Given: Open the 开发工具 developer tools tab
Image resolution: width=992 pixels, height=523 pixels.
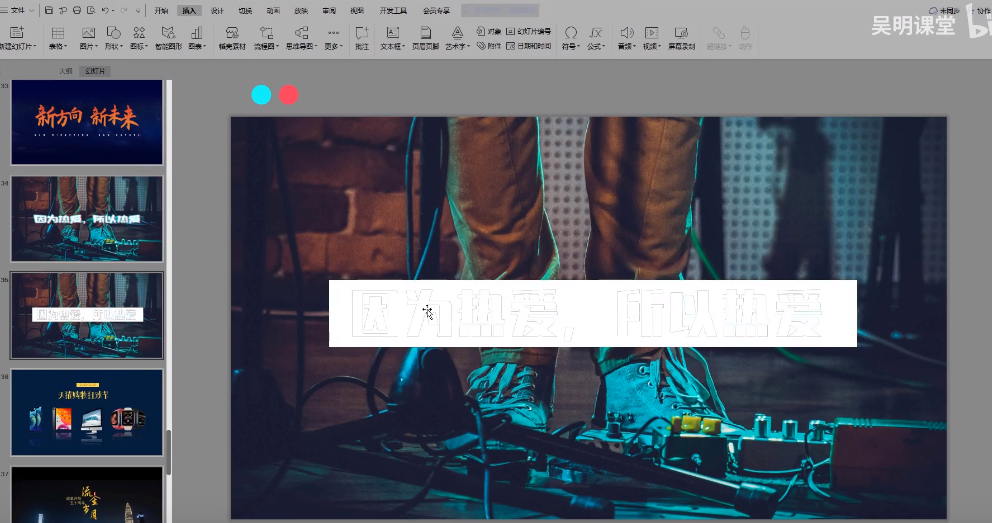Looking at the screenshot, I should click(393, 11).
